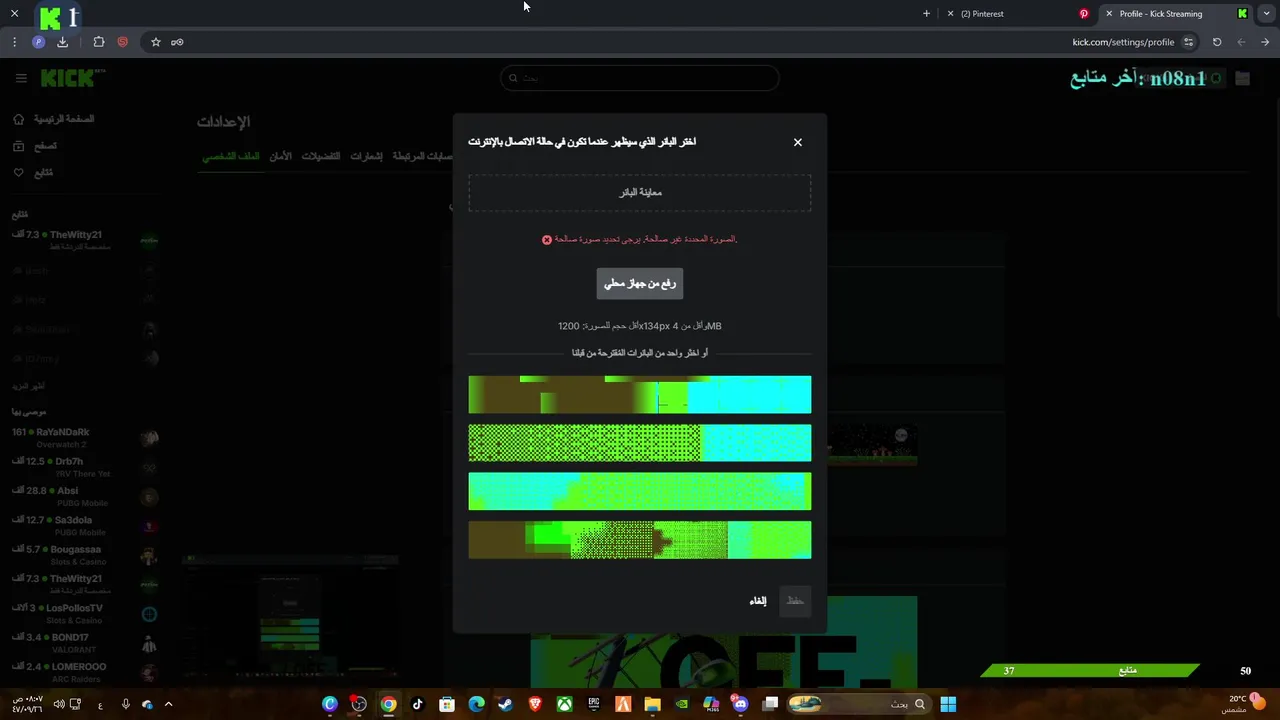
Task: Open Chrome from the taskbar
Action: click(388, 704)
